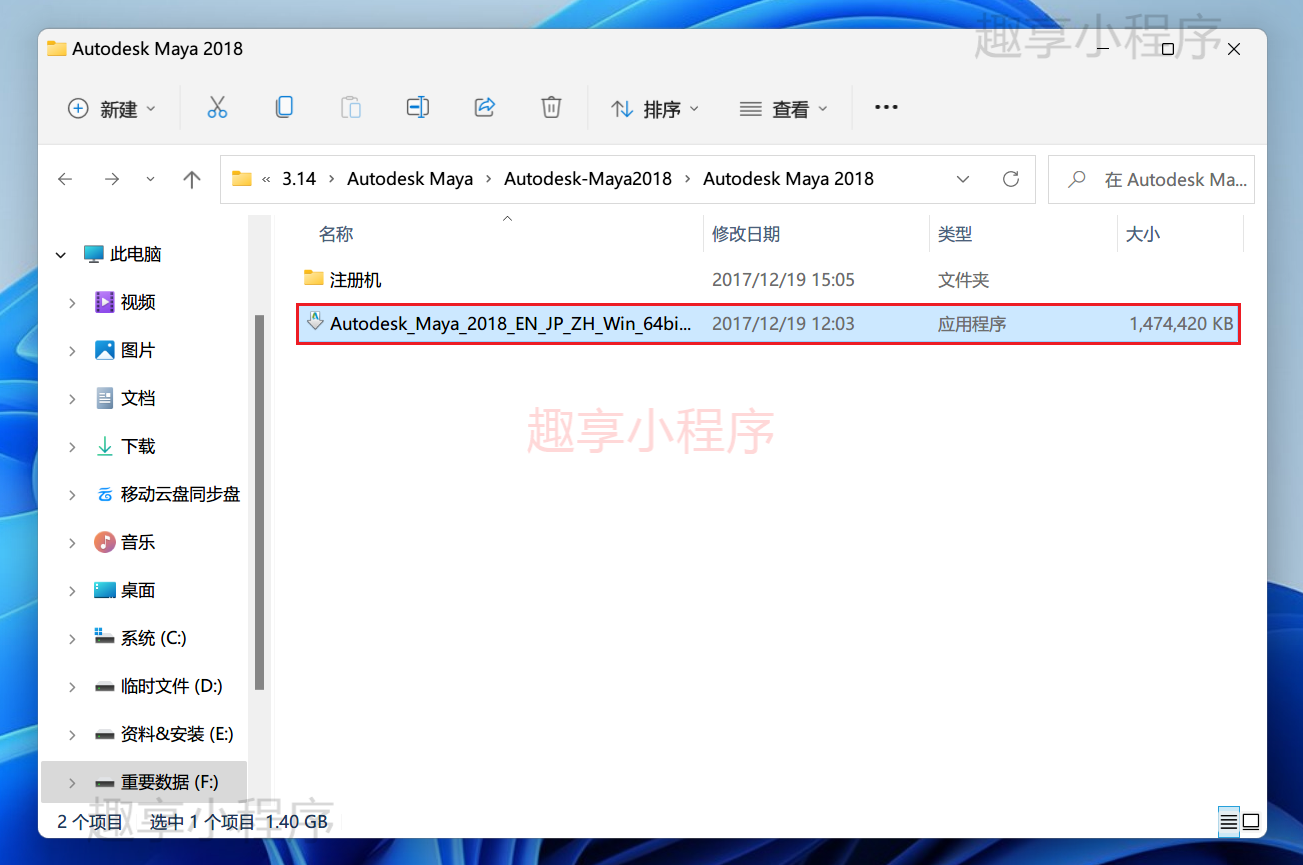This screenshot has width=1303, height=865.
Task: Sort by 大小 column header
Action: [x=1143, y=234]
